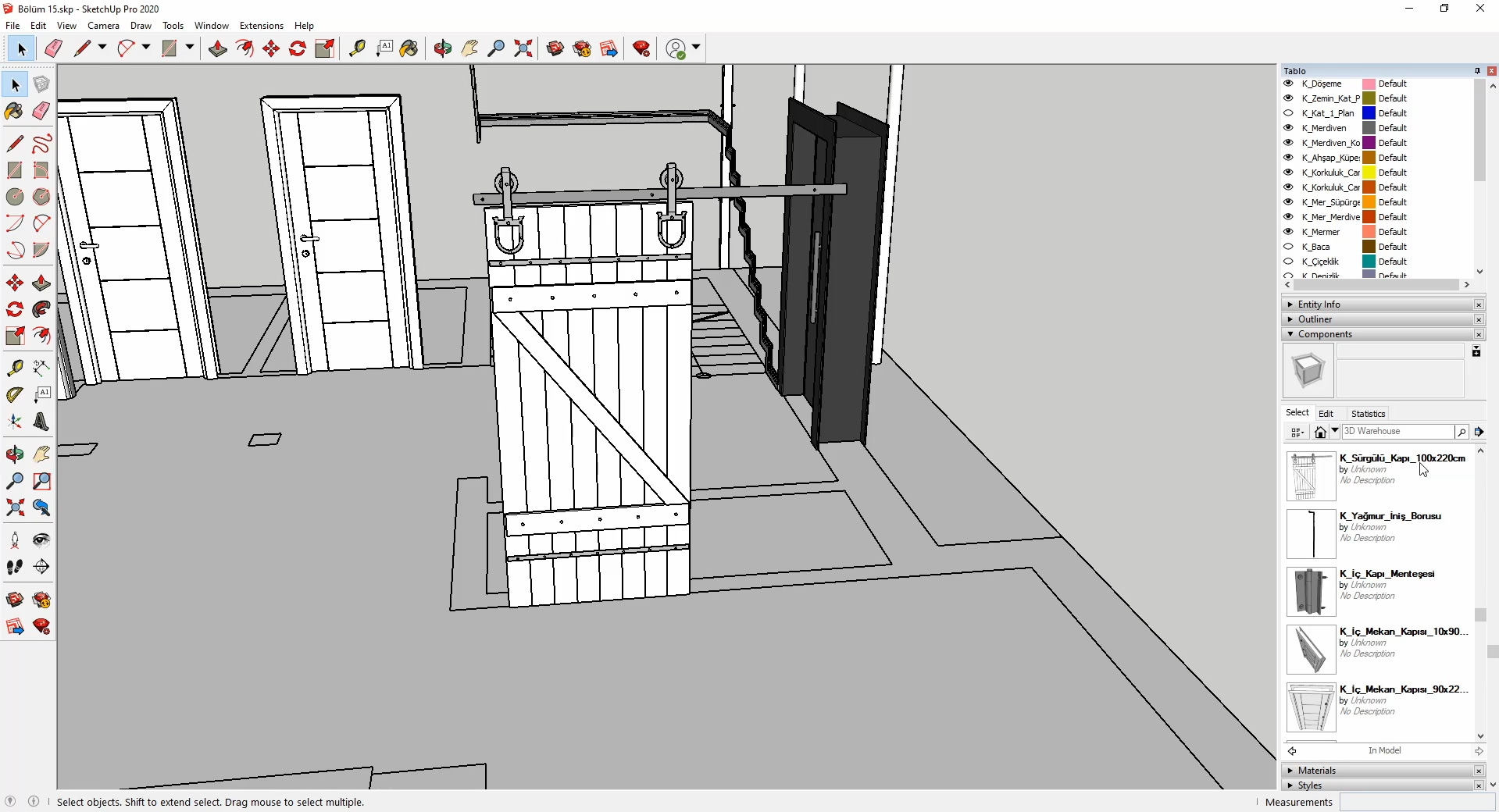Open the Extension Manager from top toolbar
Screen dimensions: 1499x812
[642, 49]
